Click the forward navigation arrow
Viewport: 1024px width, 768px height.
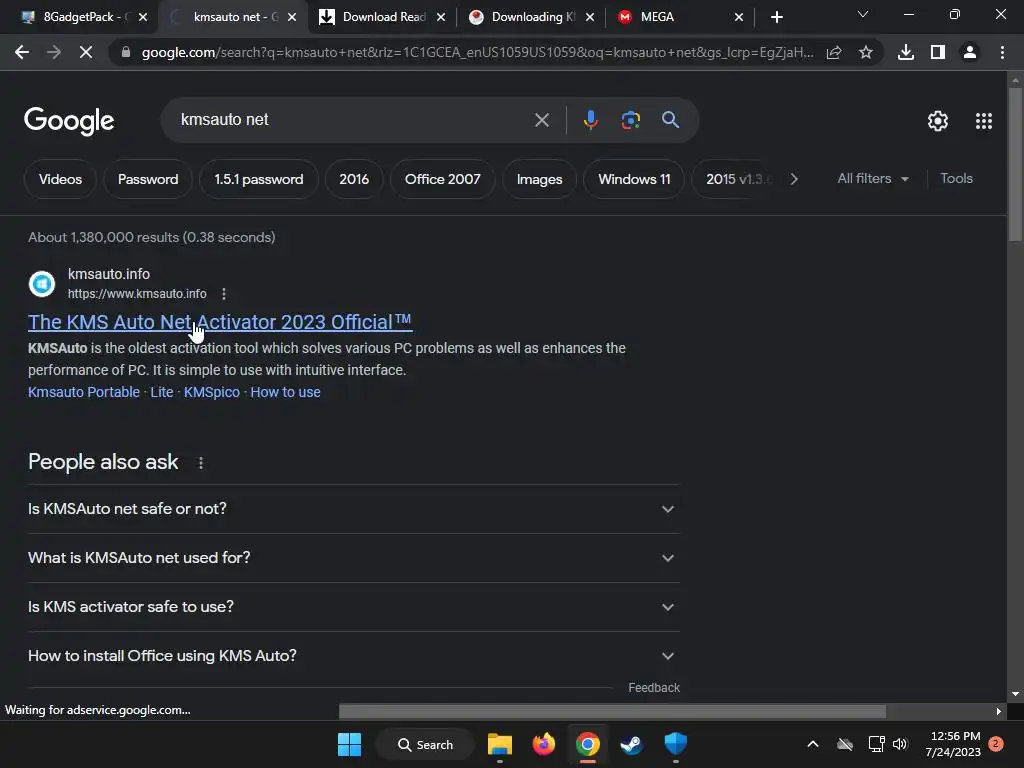[54, 52]
